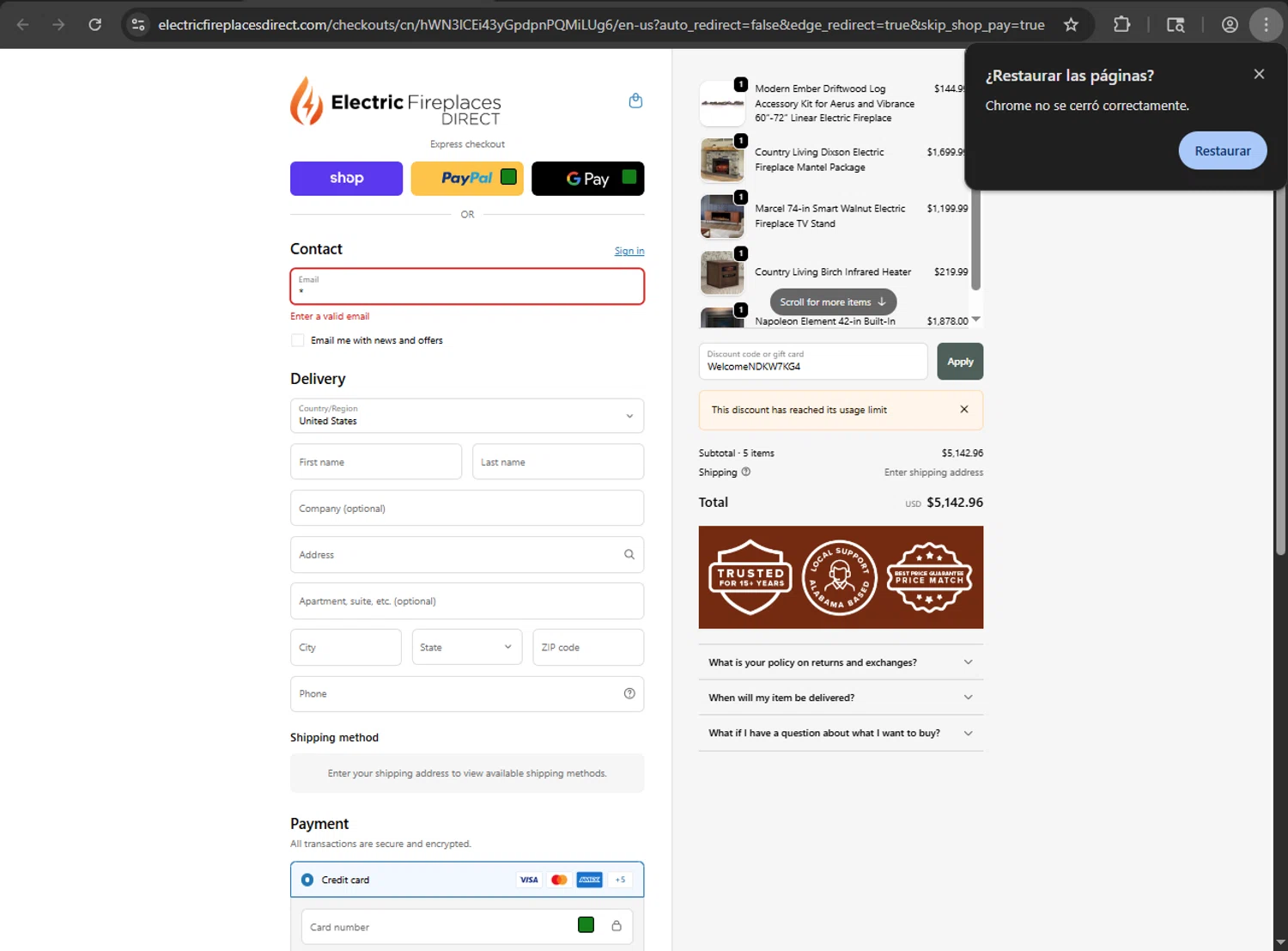Go back with the browser back arrow
This screenshot has width=1288, height=951.
pyautogui.click(x=23, y=25)
